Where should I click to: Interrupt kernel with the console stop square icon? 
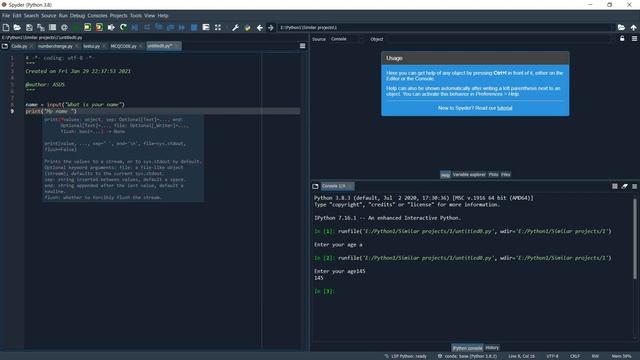tap(615, 186)
